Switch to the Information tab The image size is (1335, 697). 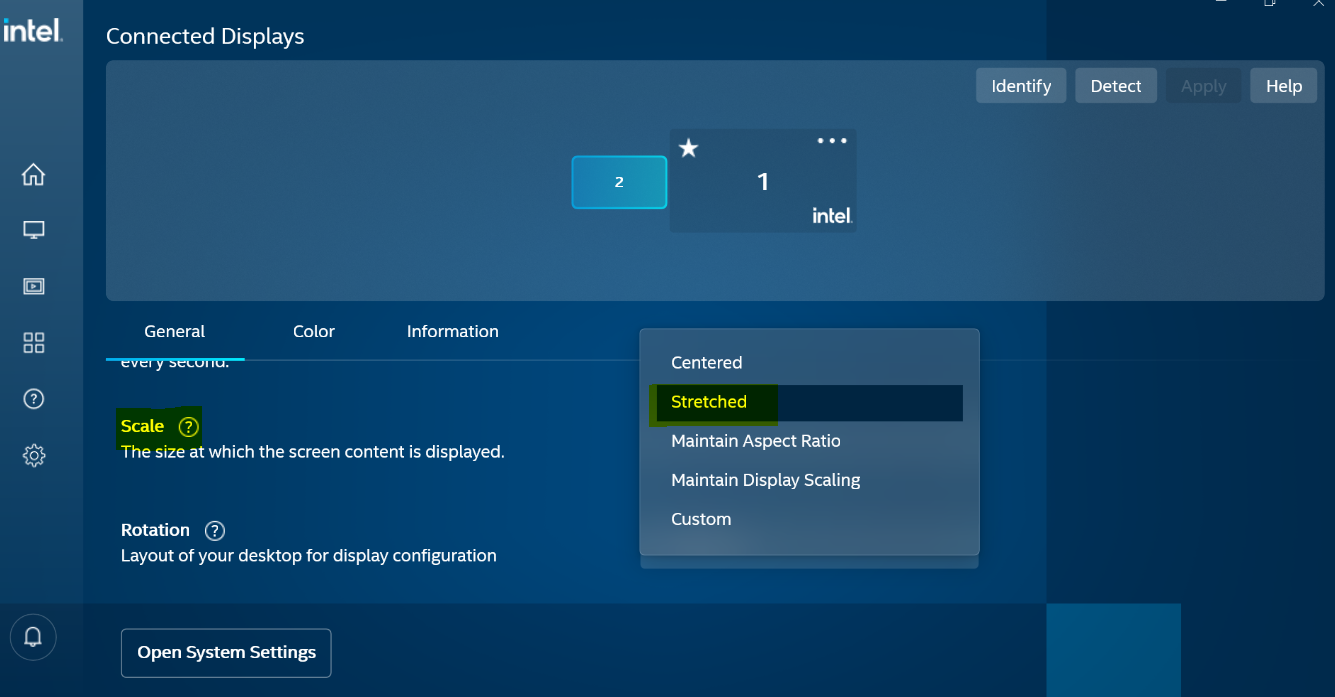click(452, 332)
